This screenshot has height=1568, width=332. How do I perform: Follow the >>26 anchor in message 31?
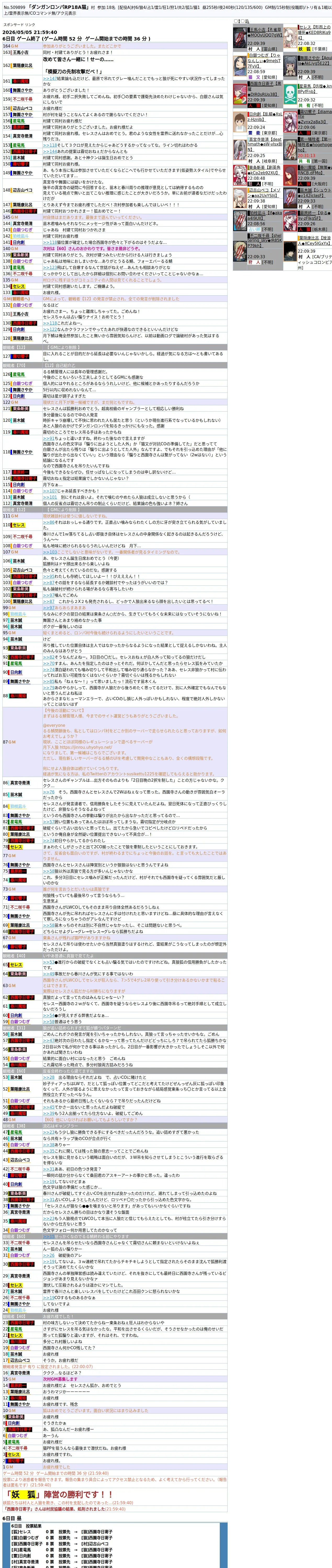(48, 1256)
